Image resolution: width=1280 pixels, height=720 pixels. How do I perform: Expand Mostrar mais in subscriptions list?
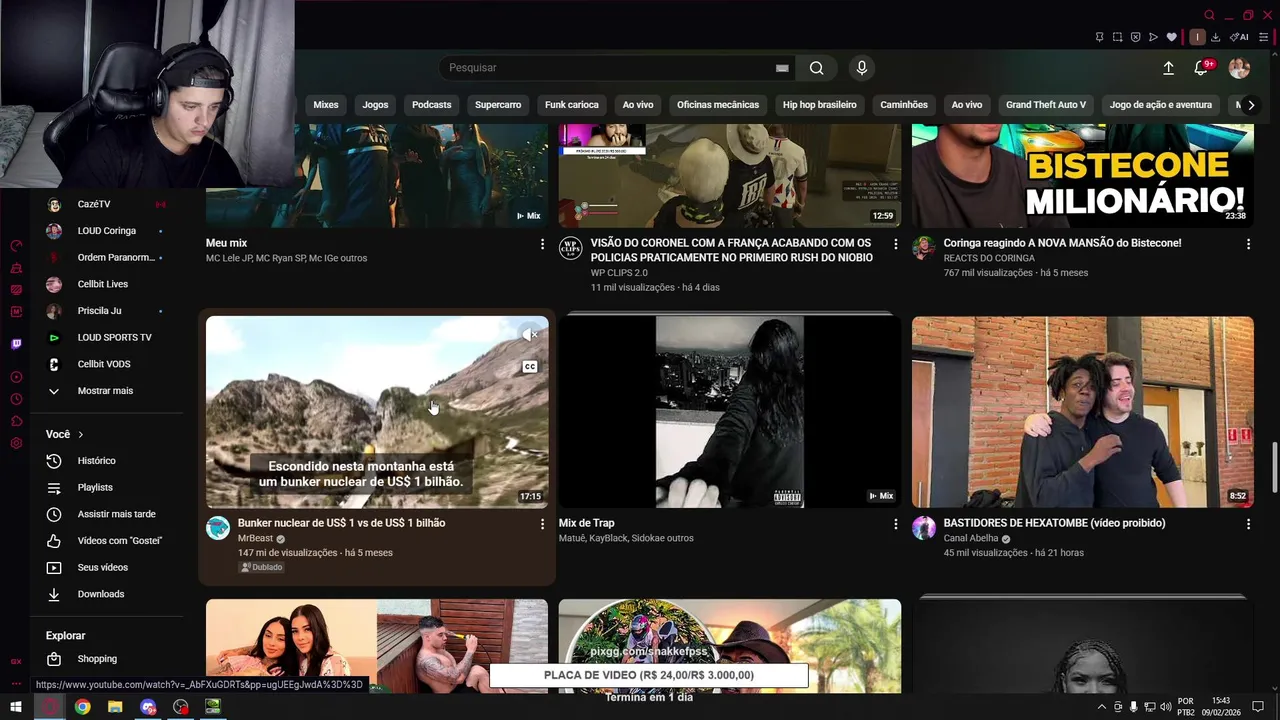pos(105,391)
